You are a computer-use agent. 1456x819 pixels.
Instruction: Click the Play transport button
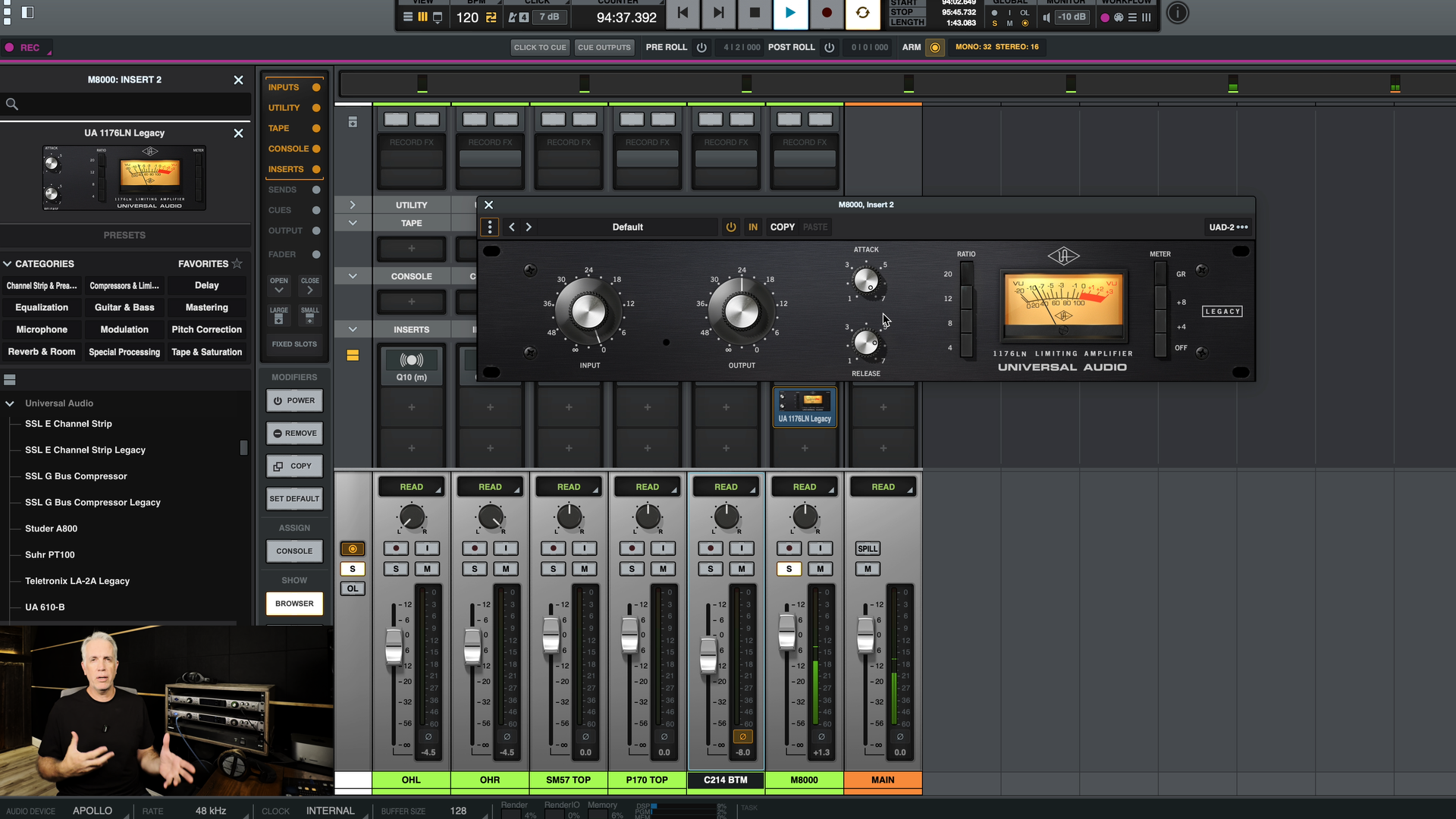pyautogui.click(x=789, y=13)
